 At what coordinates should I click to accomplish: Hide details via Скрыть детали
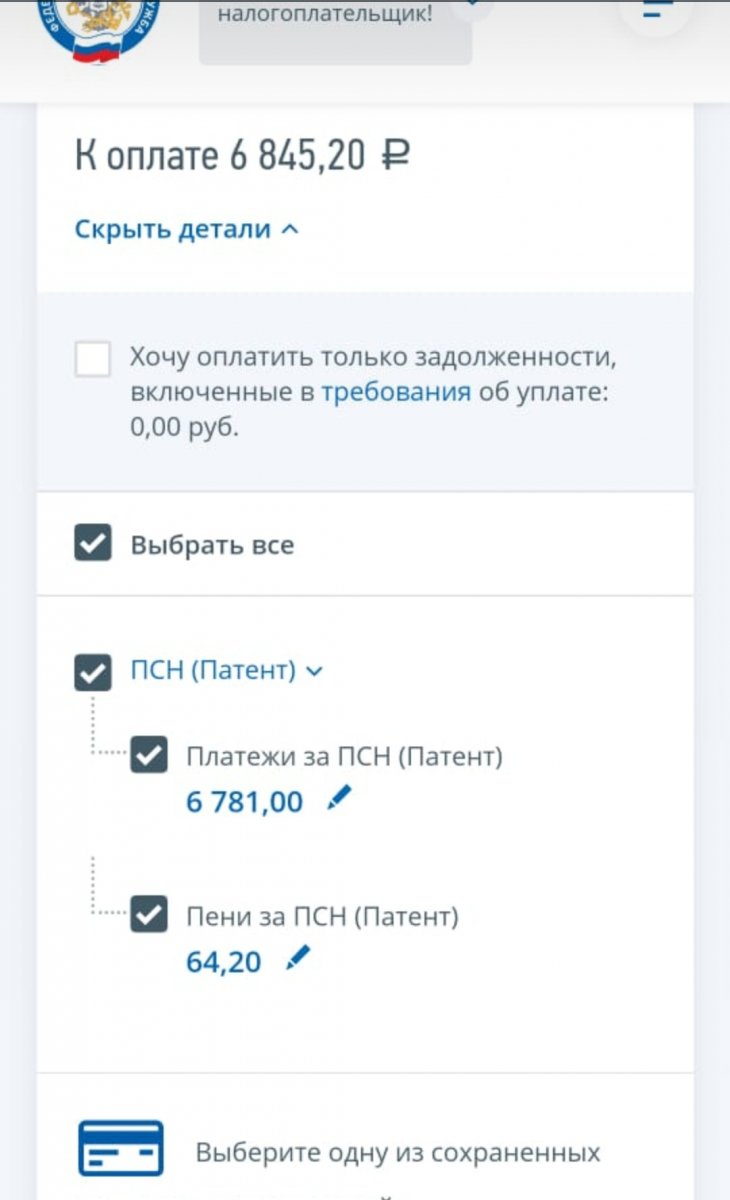click(x=173, y=229)
